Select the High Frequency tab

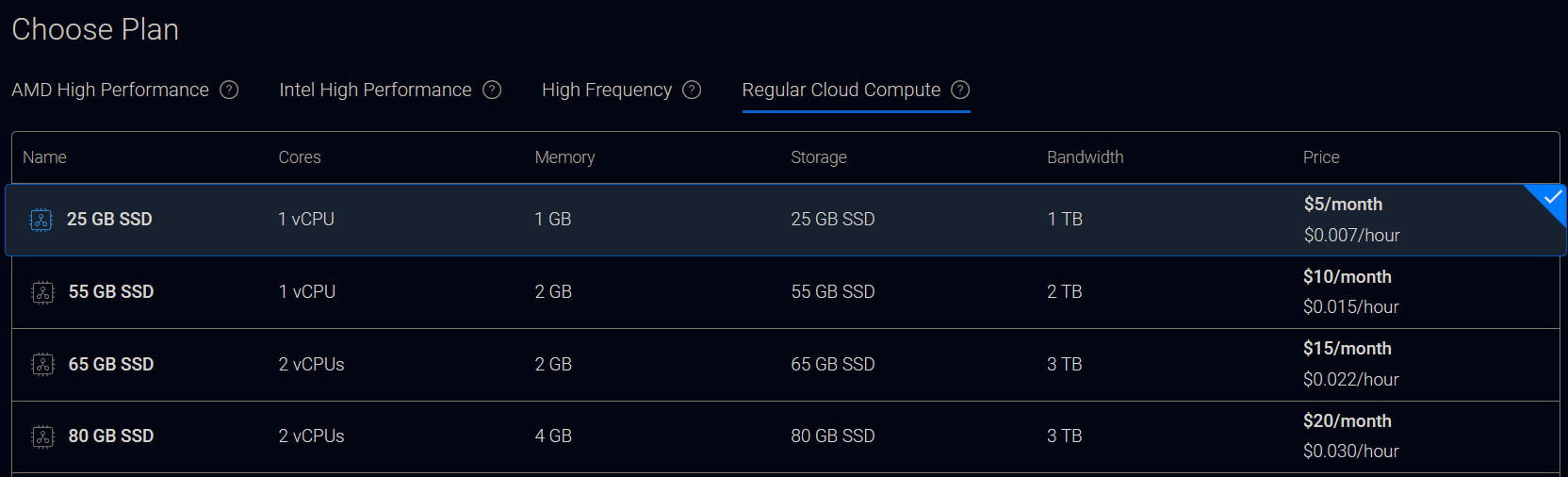click(x=607, y=90)
